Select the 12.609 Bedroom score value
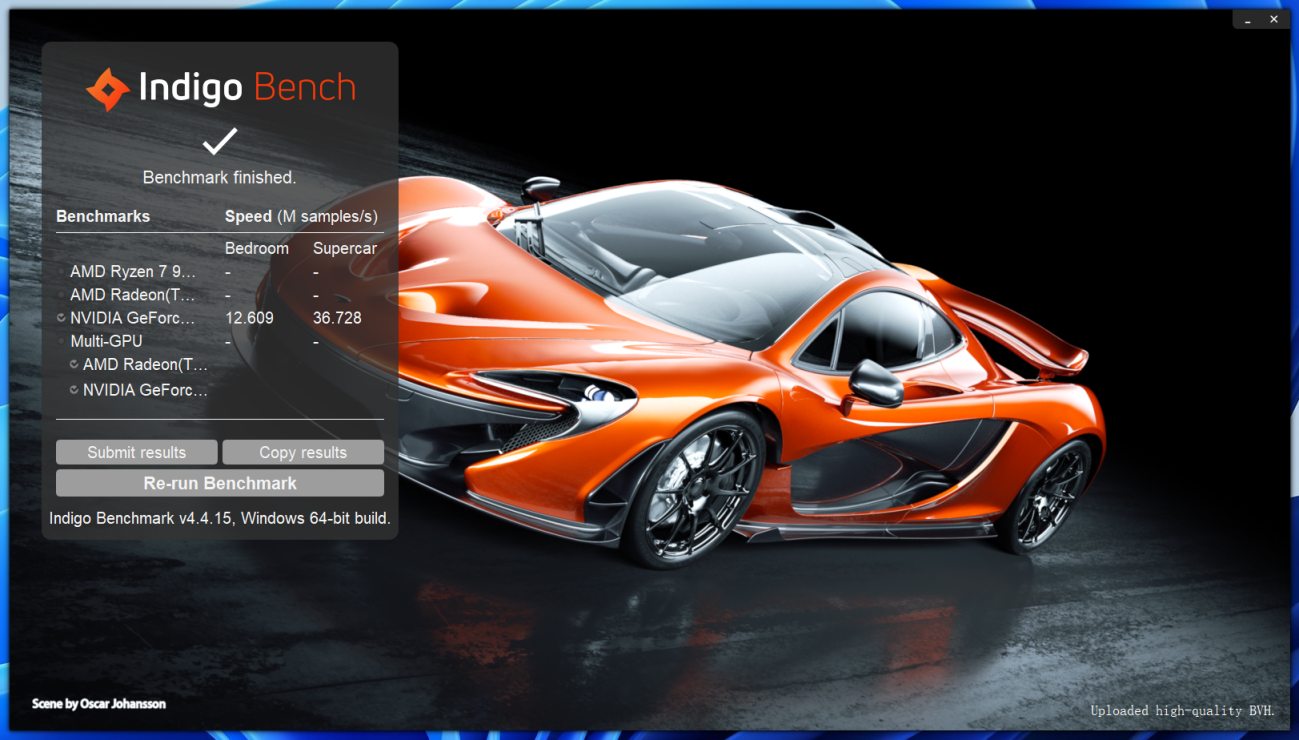Screen dimensions: 1299x740 point(249,318)
